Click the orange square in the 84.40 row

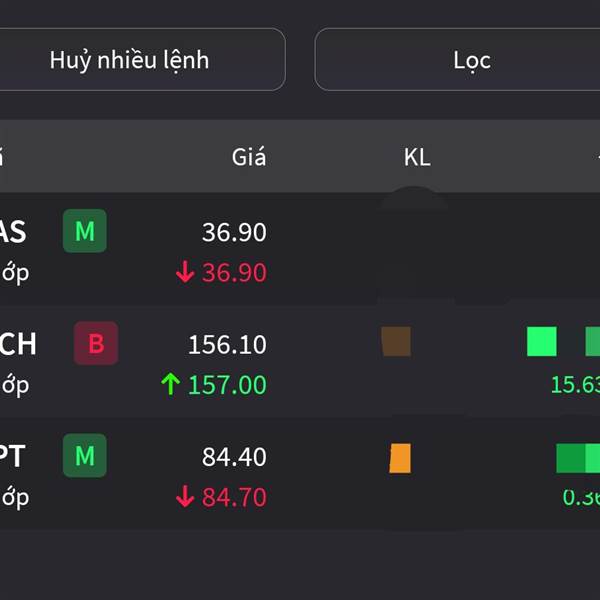[400, 458]
